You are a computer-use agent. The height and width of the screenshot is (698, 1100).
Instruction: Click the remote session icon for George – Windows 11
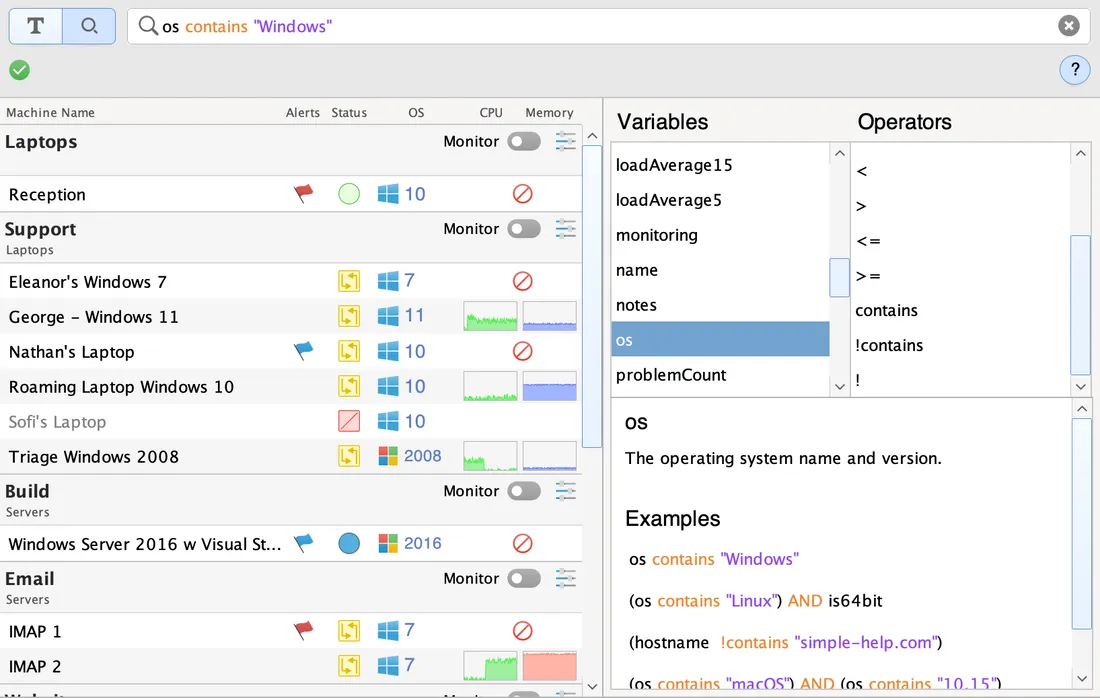(349, 316)
